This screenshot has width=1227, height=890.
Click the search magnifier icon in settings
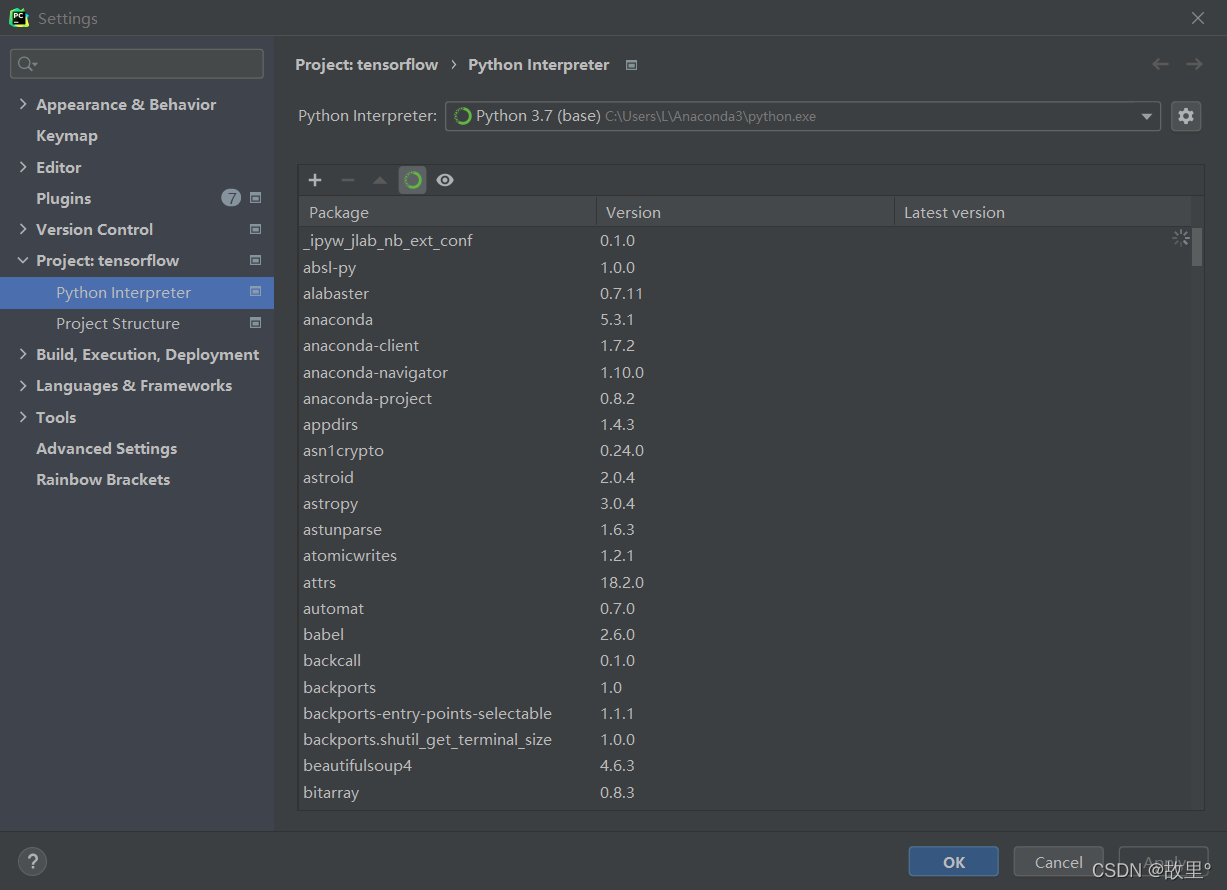tap(25, 64)
